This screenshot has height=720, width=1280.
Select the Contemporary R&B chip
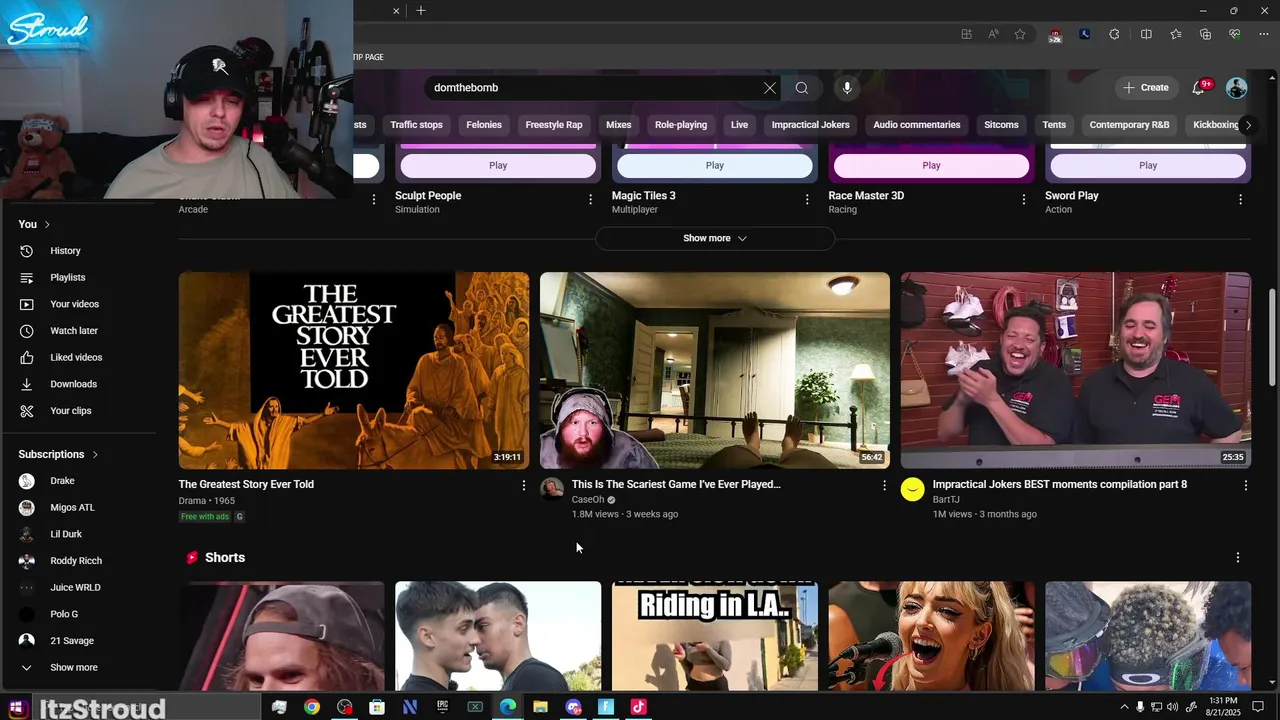(1129, 125)
